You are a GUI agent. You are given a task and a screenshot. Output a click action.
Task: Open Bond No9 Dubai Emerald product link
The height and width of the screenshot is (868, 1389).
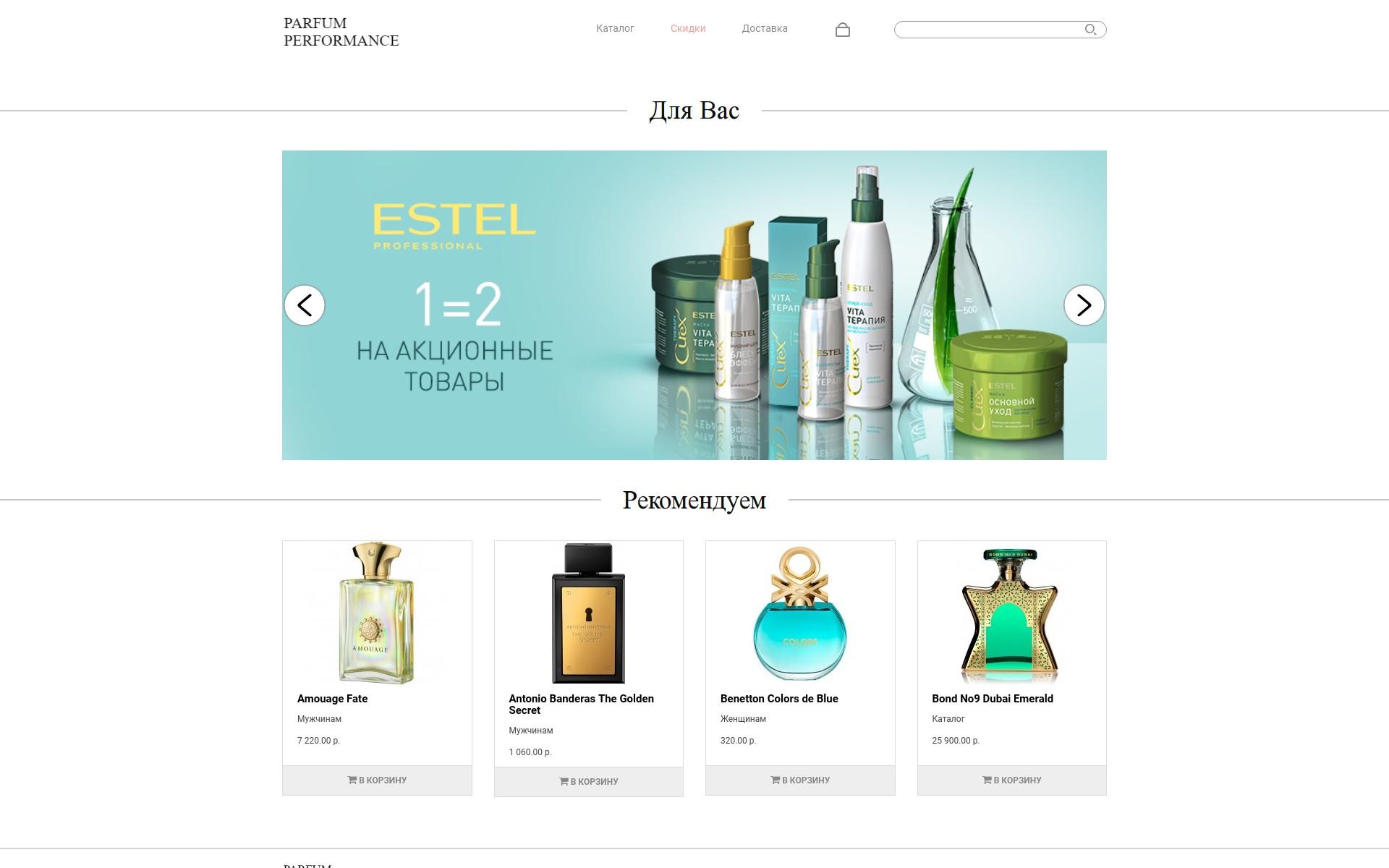click(993, 699)
